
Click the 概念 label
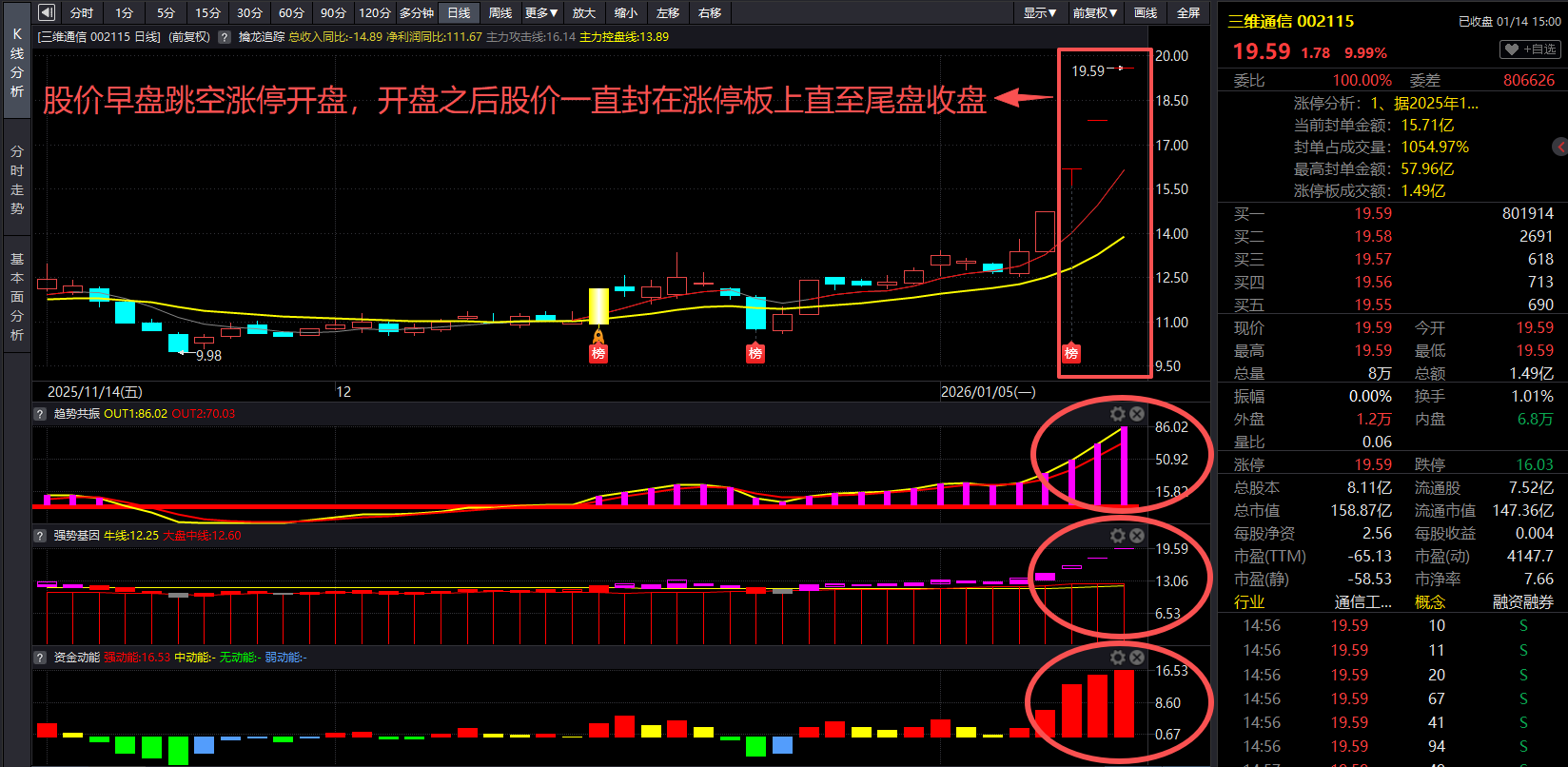pos(1430,601)
